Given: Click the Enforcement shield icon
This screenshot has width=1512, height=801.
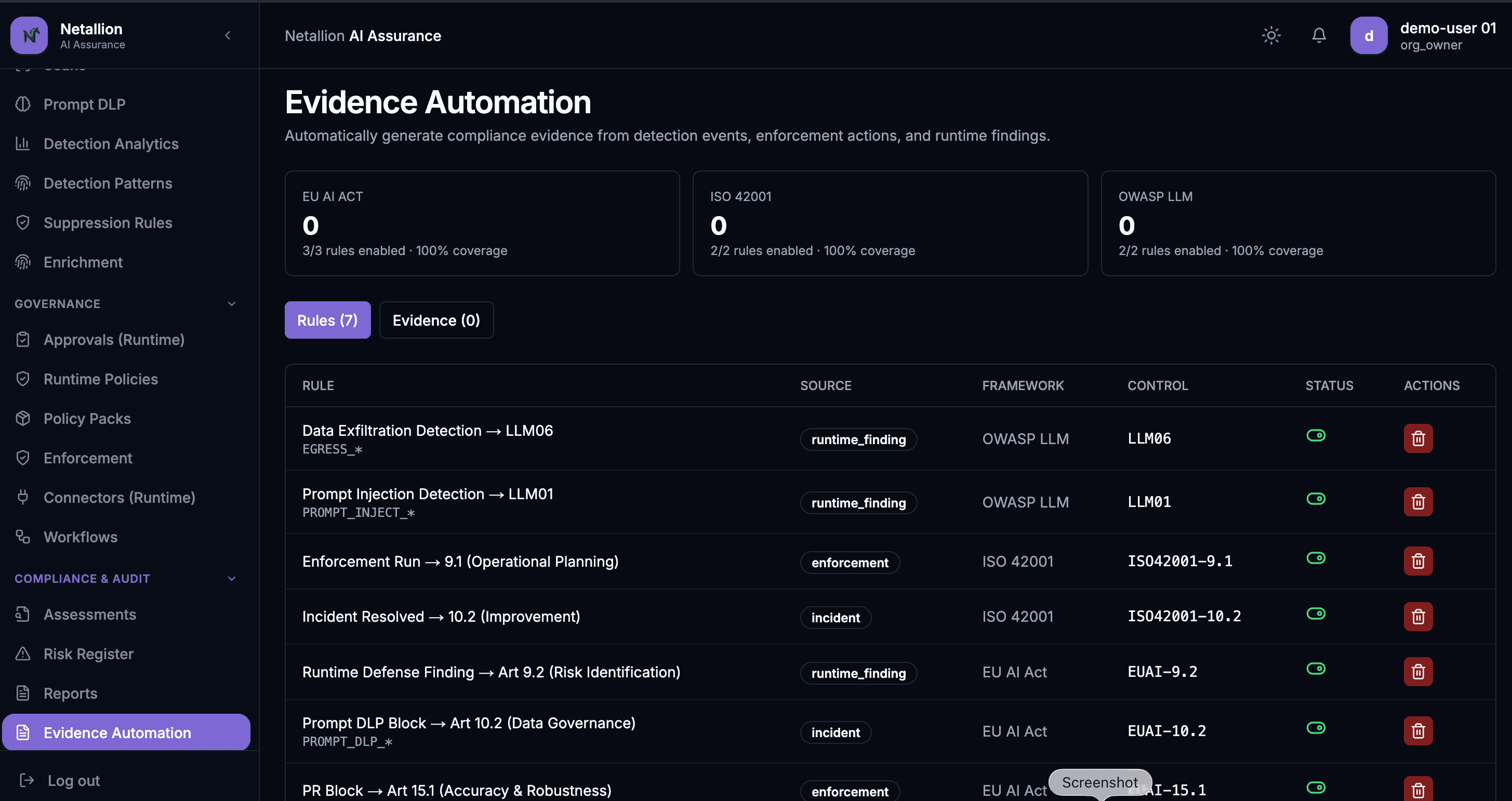Looking at the screenshot, I should pos(23,457).
